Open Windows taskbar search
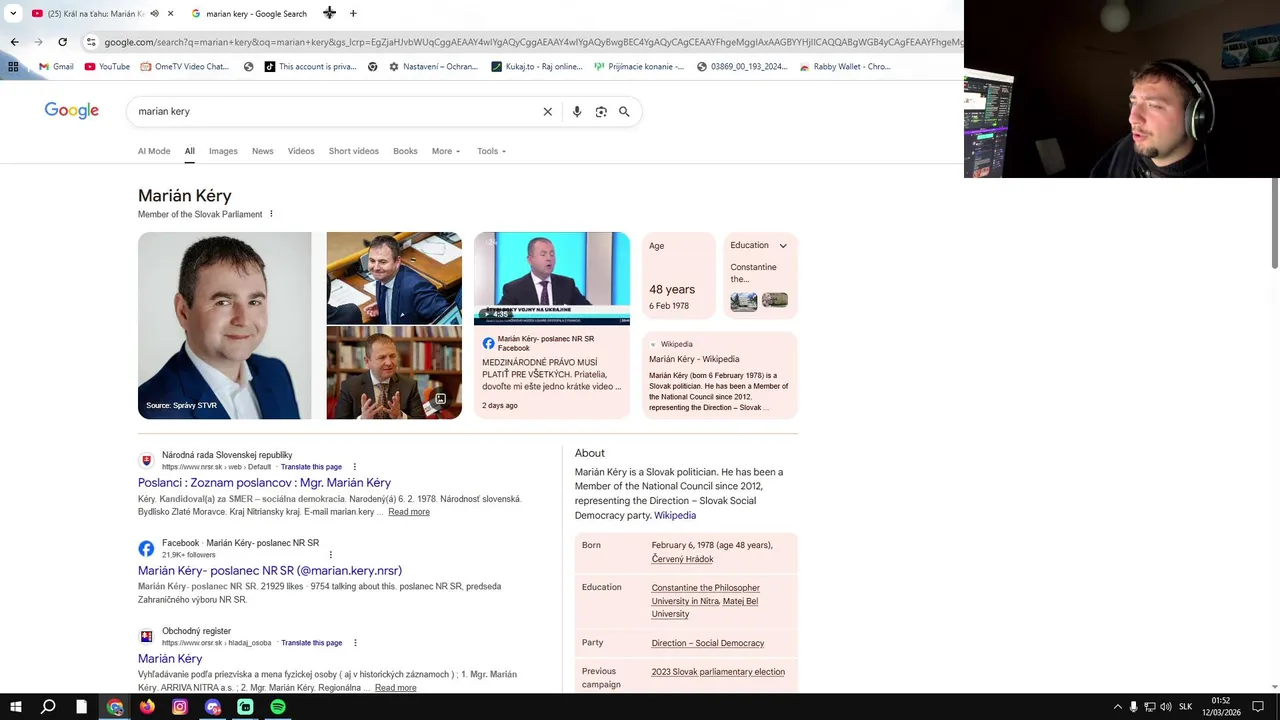Image resolution: width=1280 pixels, height=720 pixels. pos(48,707)
